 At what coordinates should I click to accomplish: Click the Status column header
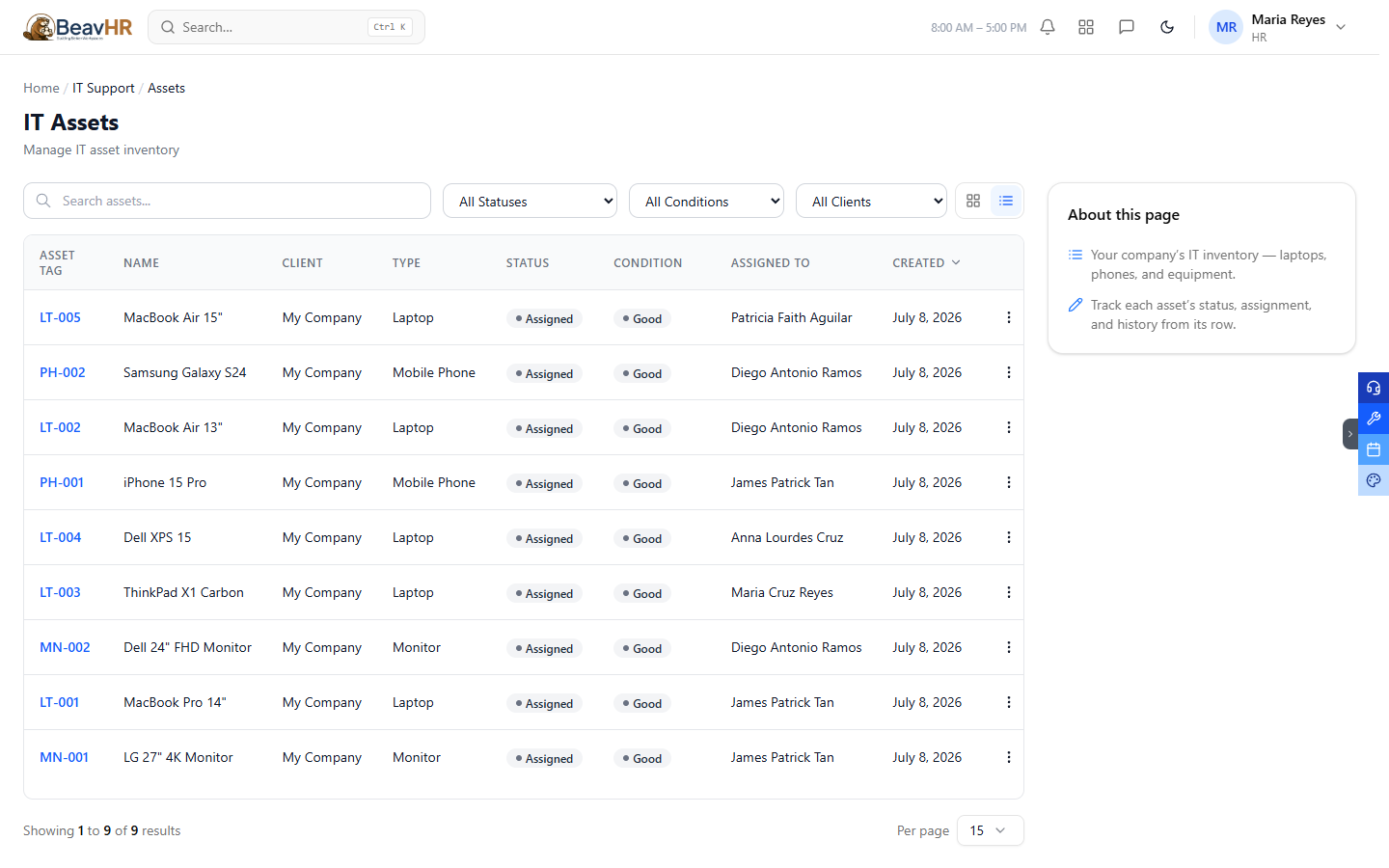pos(528,262)
